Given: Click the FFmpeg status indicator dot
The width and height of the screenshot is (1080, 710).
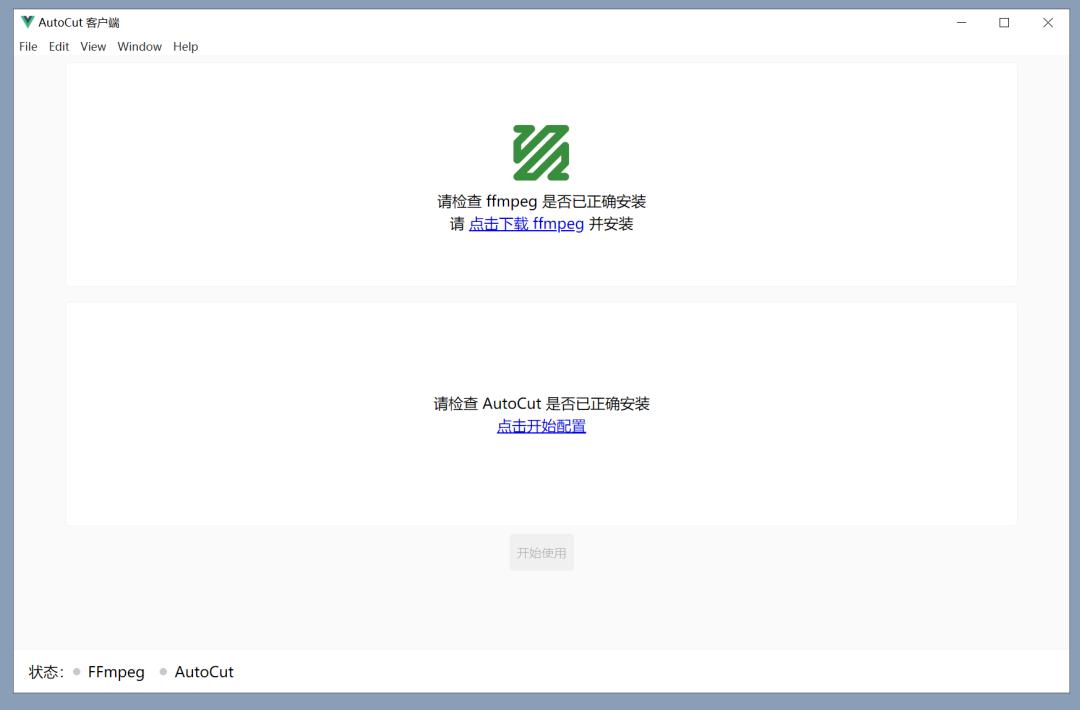Looking at the screenshot, I should (77, 672).
